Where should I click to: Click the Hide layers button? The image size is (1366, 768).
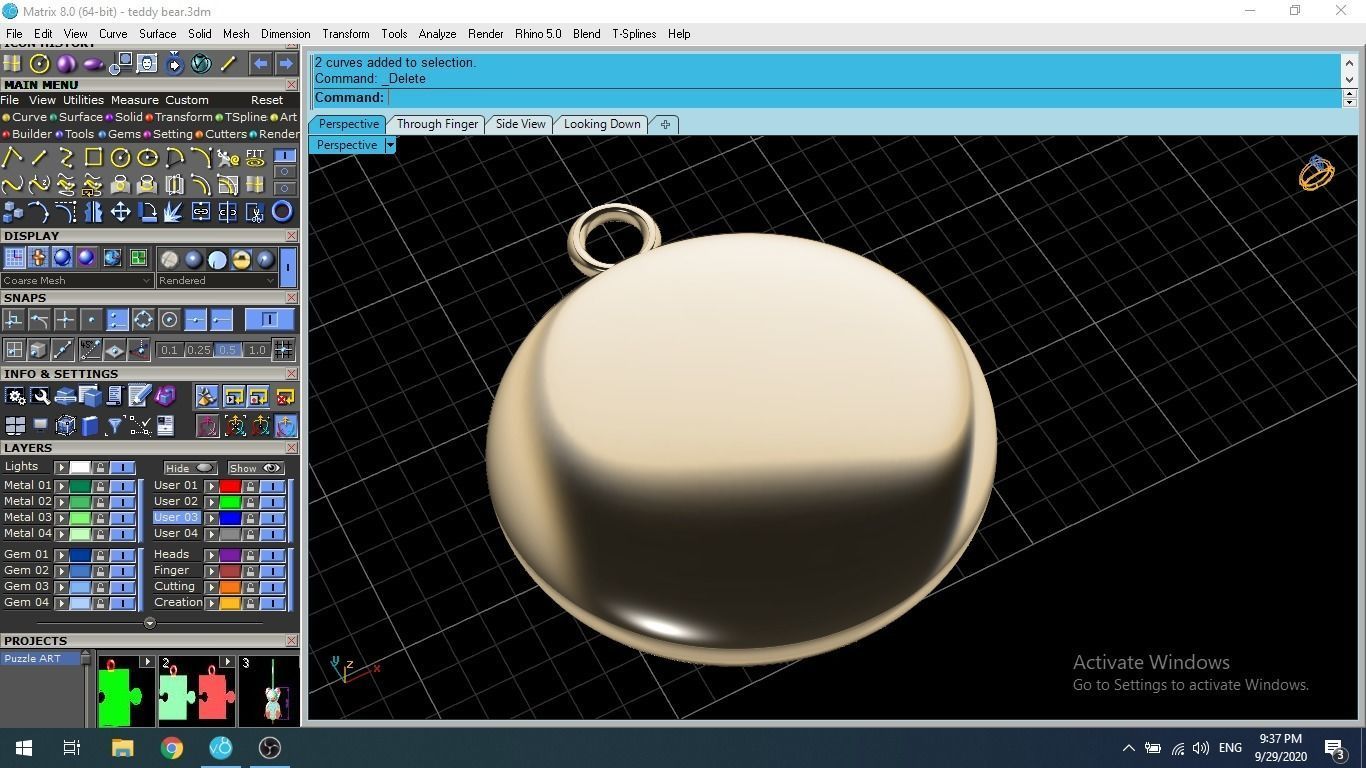[190, 468]
